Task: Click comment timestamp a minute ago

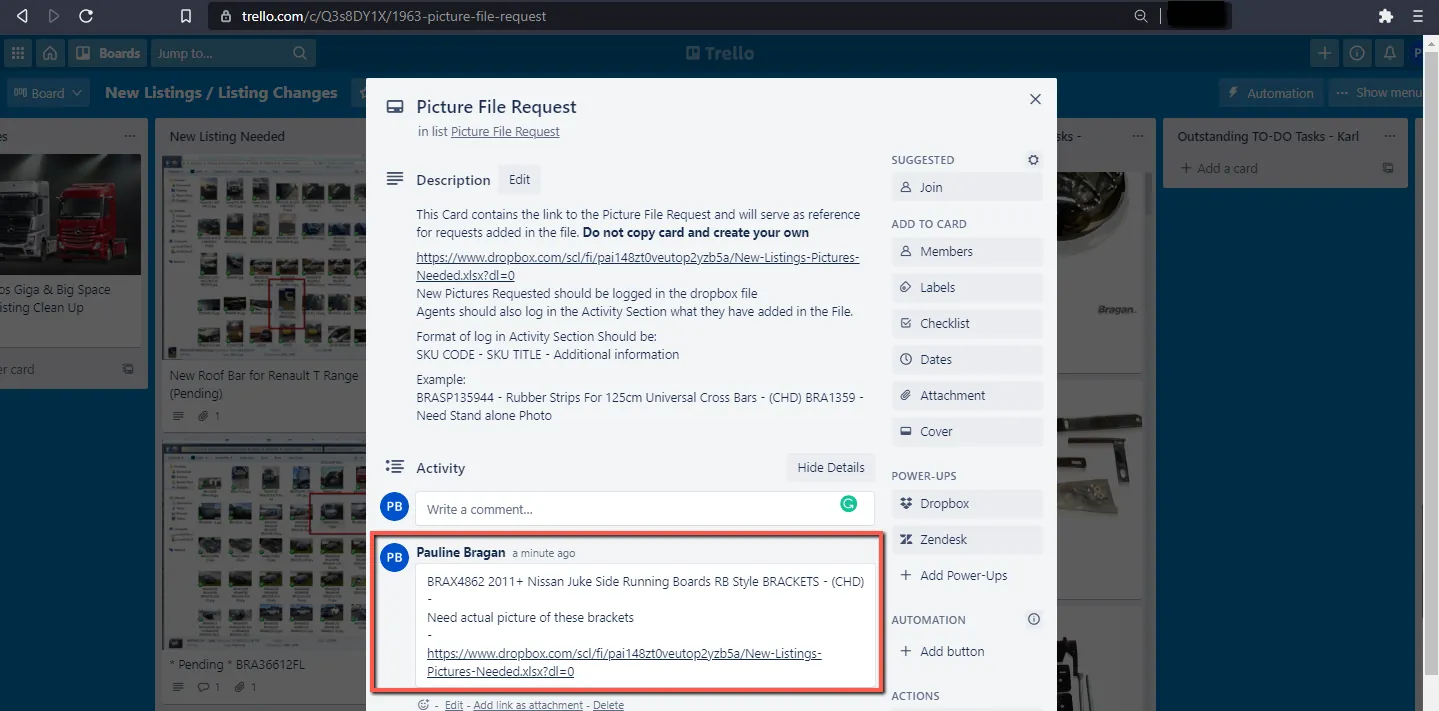Action: point(543,554)
